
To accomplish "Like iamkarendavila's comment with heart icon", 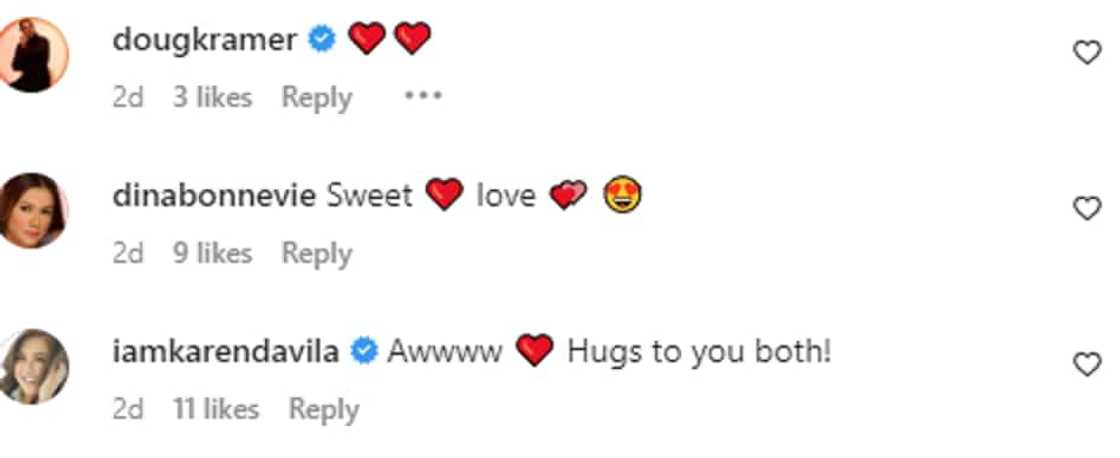I will click(x=1086, y=365).
